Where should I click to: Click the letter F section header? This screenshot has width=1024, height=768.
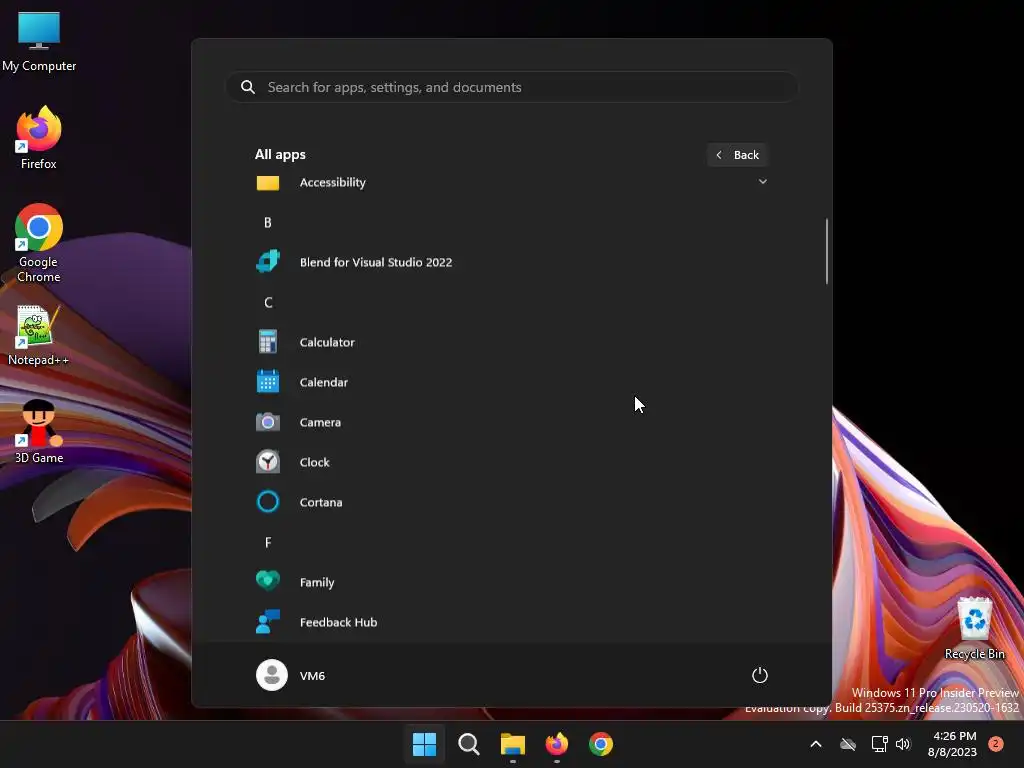click(268, 543)
